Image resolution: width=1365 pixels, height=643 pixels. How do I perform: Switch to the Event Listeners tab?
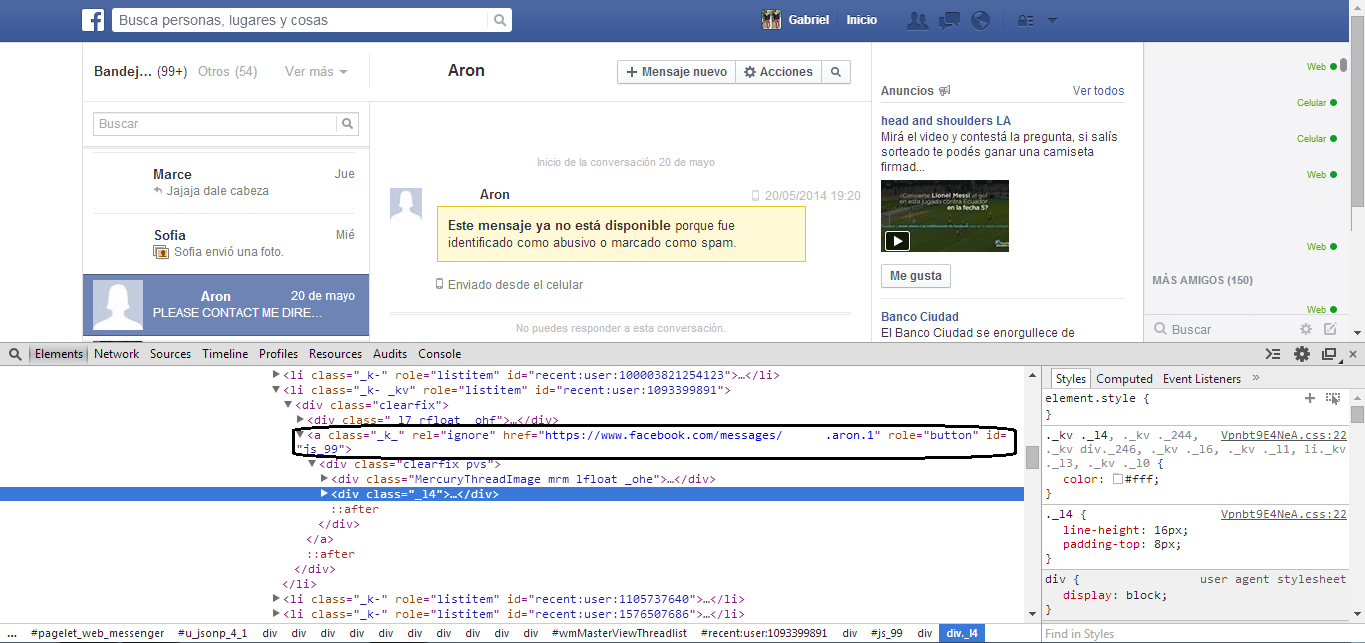(1201, 379)
